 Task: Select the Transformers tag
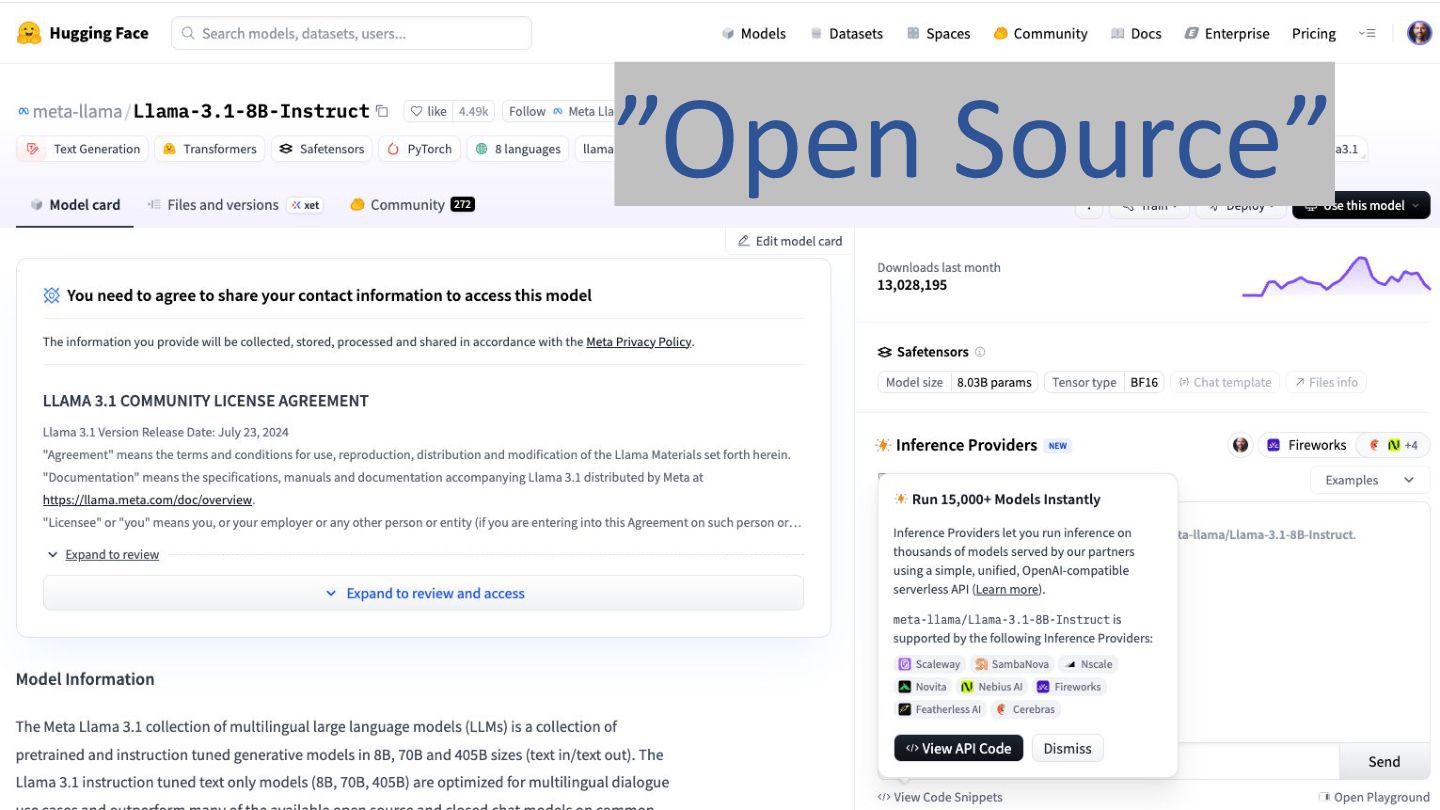pos(210,149)
